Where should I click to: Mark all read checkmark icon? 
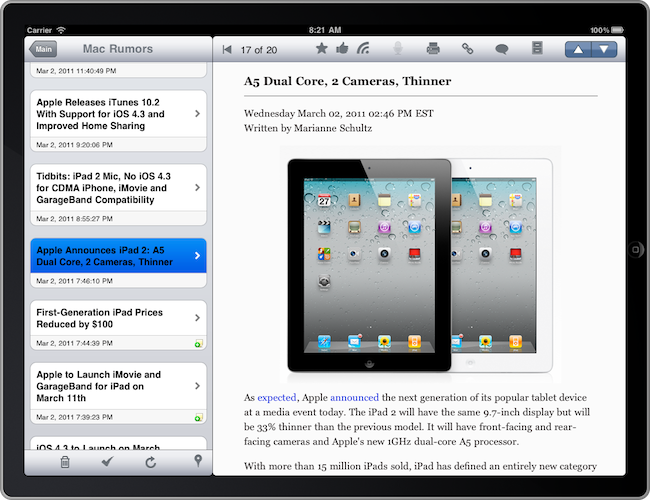coord(107,461)
